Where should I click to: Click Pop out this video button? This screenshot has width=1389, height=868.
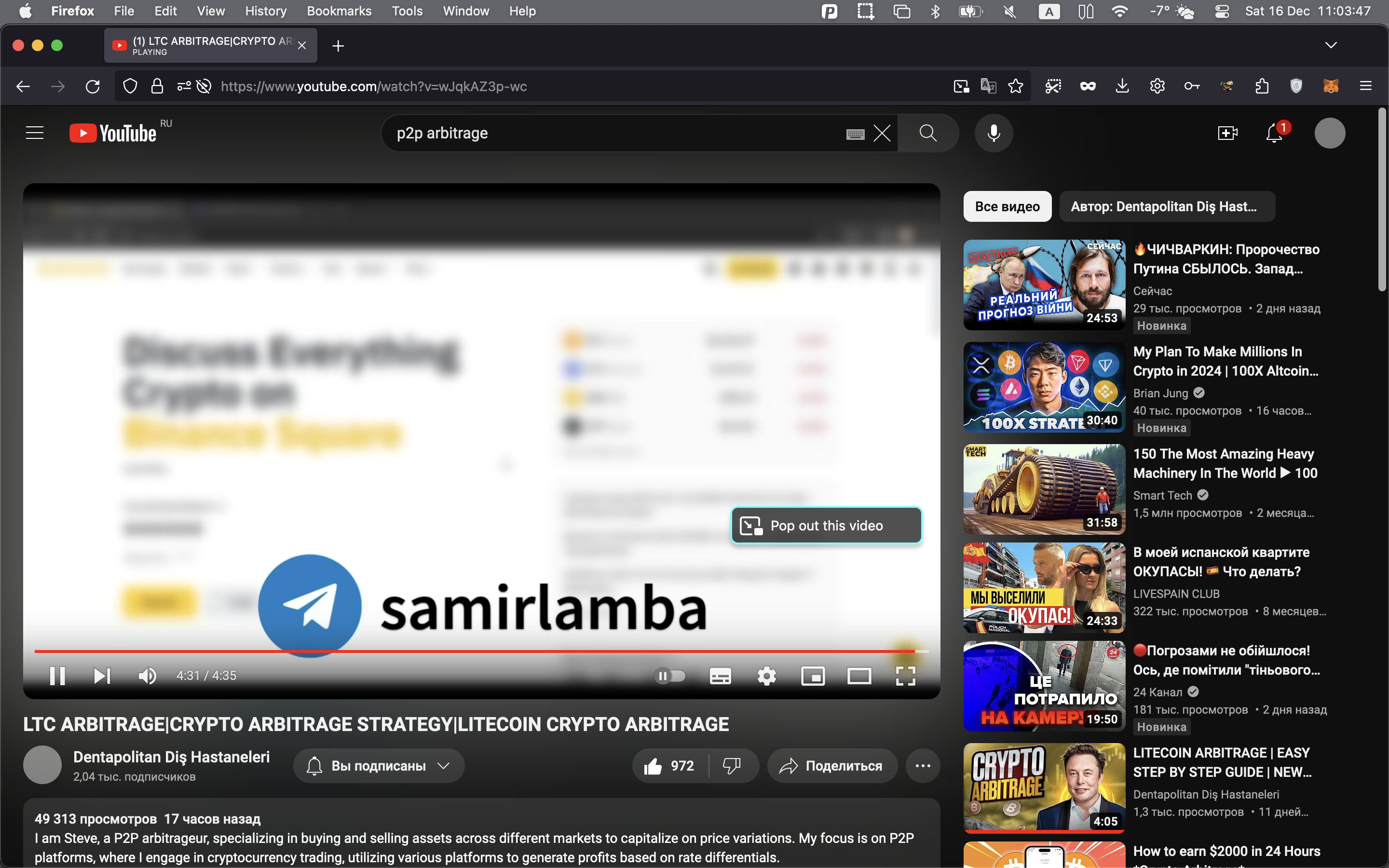pyautogui.click(x=827, y=525)
